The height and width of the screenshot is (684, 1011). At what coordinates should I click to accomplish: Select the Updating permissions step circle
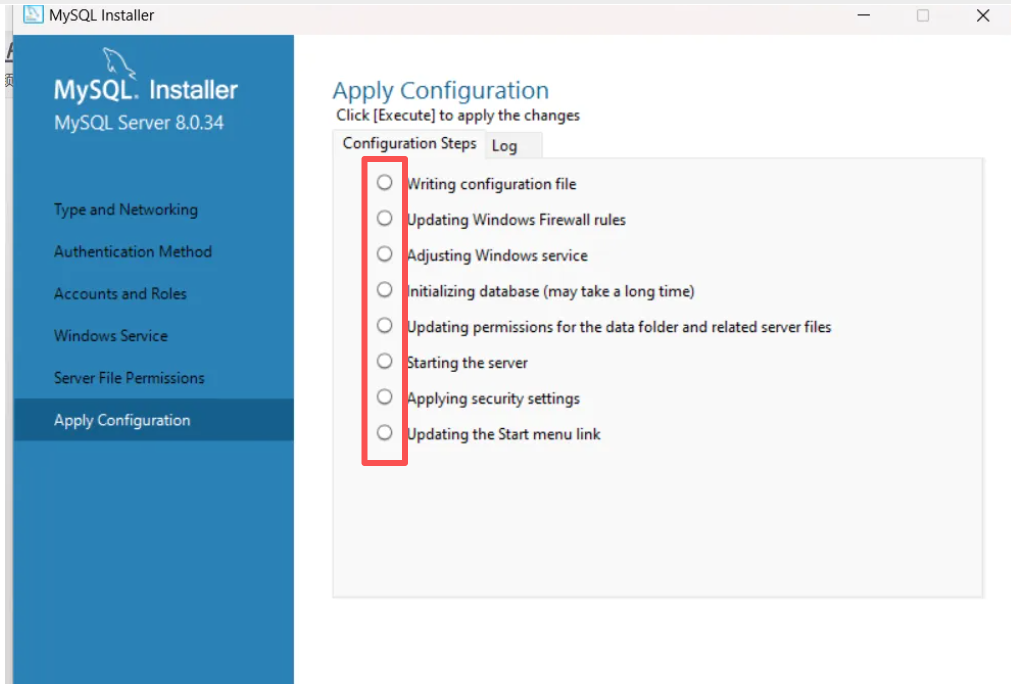pyautogui.click(x=384, y=326)
